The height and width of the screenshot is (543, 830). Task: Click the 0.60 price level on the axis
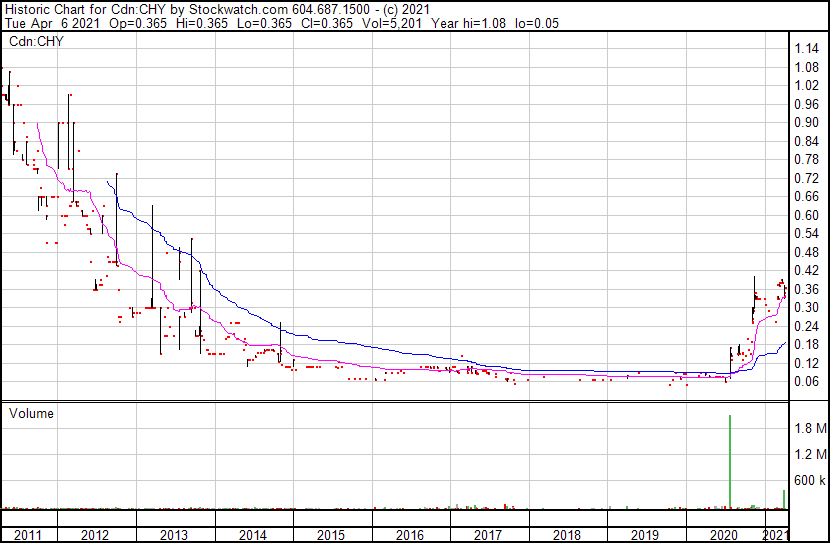pyautogui.click(x=805, y=215)
